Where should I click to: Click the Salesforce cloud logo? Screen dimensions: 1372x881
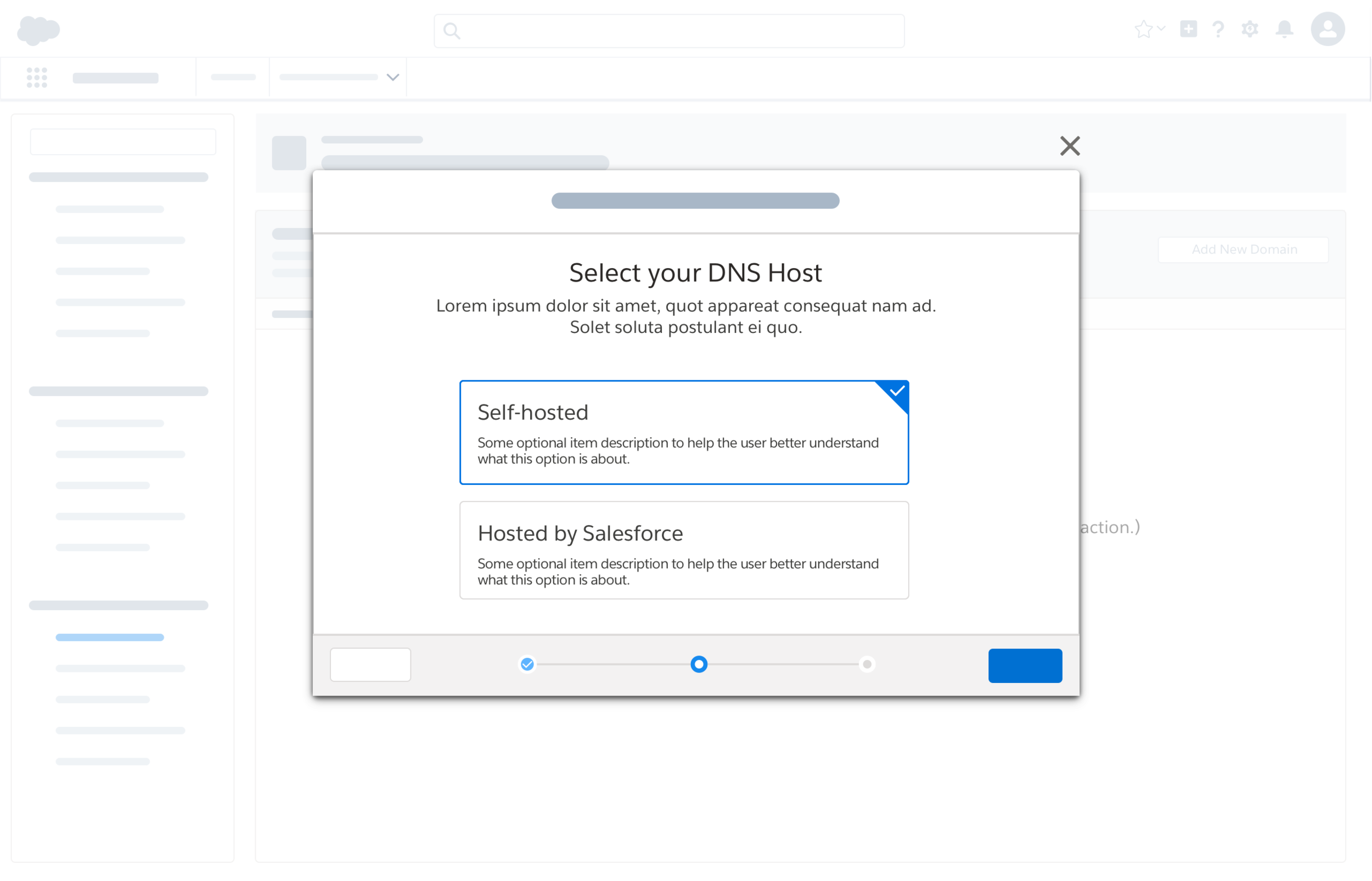(x=38, y=30)
